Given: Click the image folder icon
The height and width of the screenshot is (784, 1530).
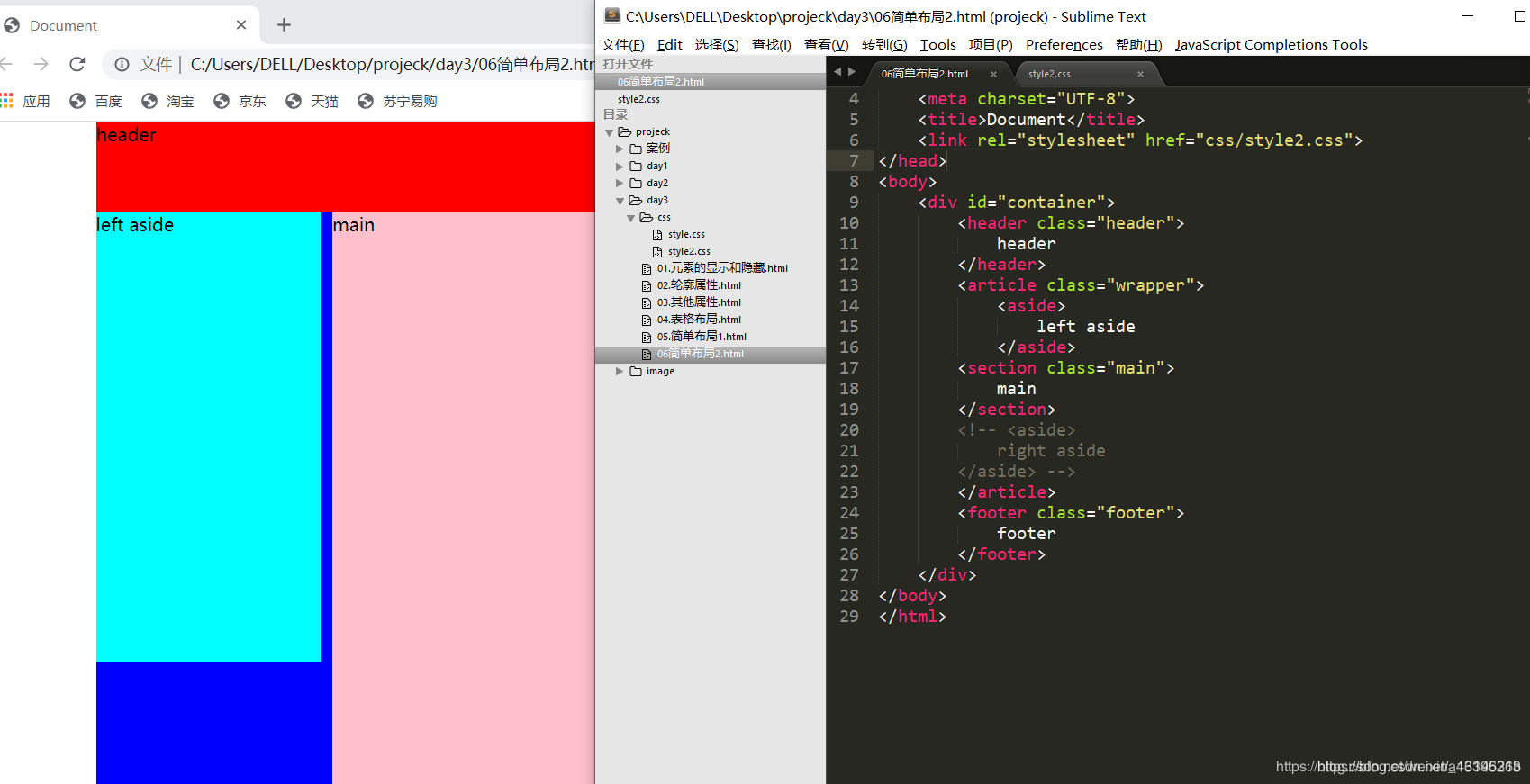Looking at the screenshot, I should [636, 371].
